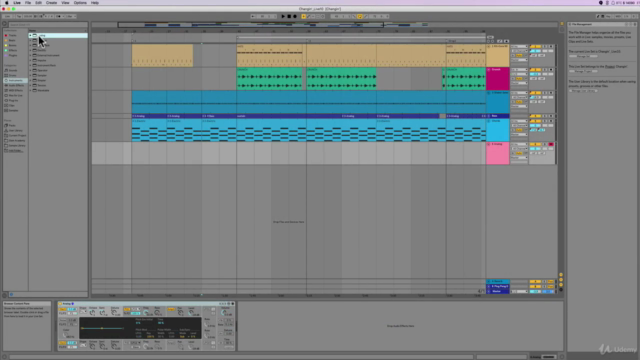The width and height of the screenshot is (640, 360).
Task: Select the A Reverb return track
Action: pyautogui.click(x=498, y=282)
